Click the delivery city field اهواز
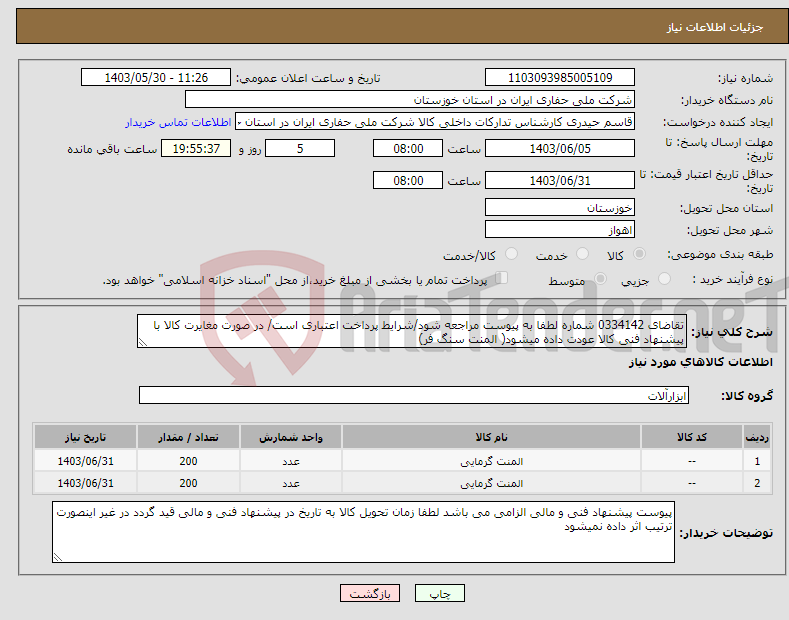The width and height of the screenshot is (789, 620). click(x=560, y=229)
